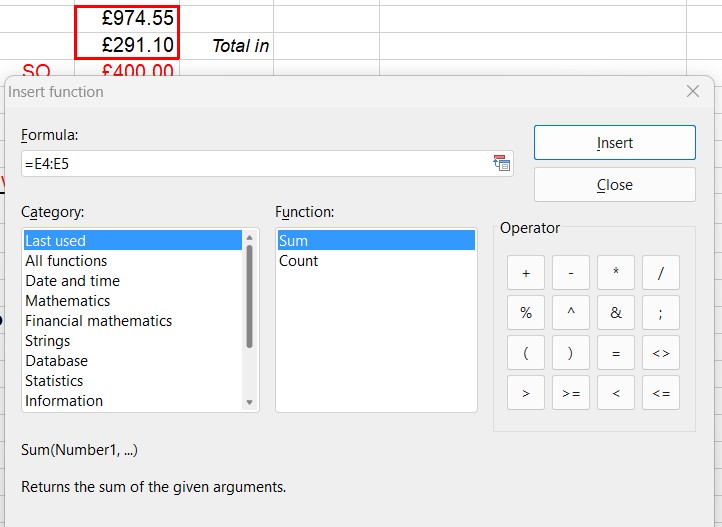
Task: Click the greater-than-or-equal operator button
Action: [x=571, y=393]
